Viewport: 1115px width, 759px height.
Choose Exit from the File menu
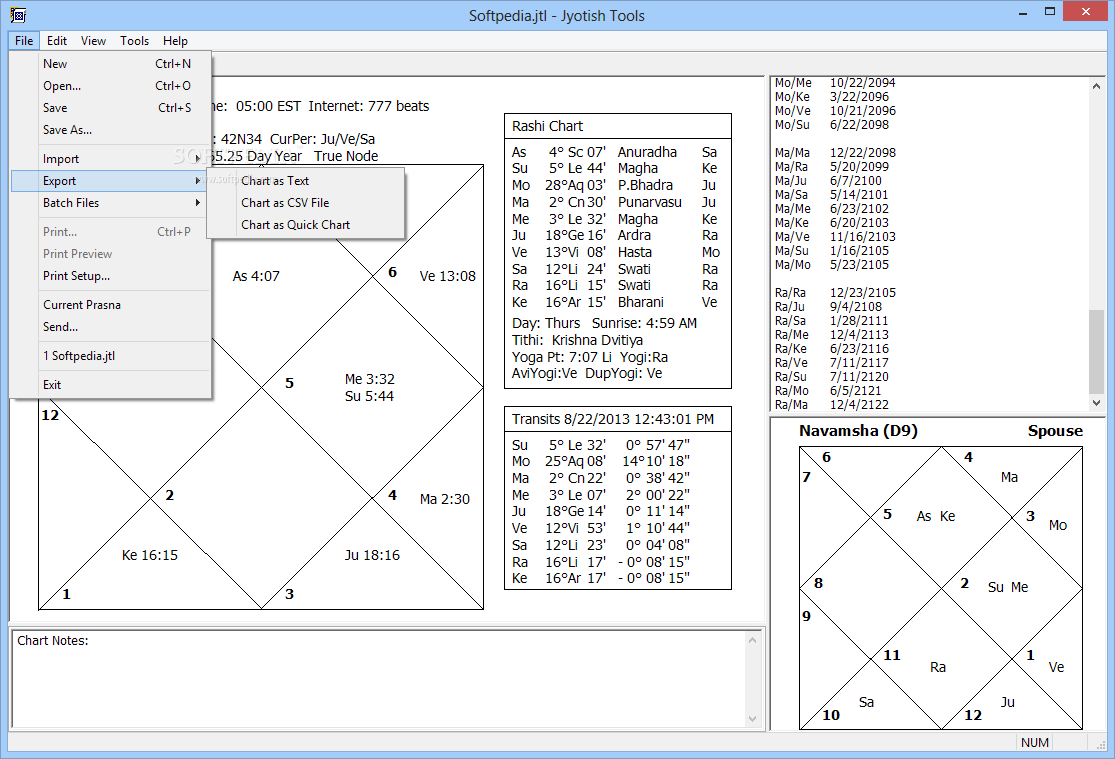pyautogui.click(x=111, y=384)
